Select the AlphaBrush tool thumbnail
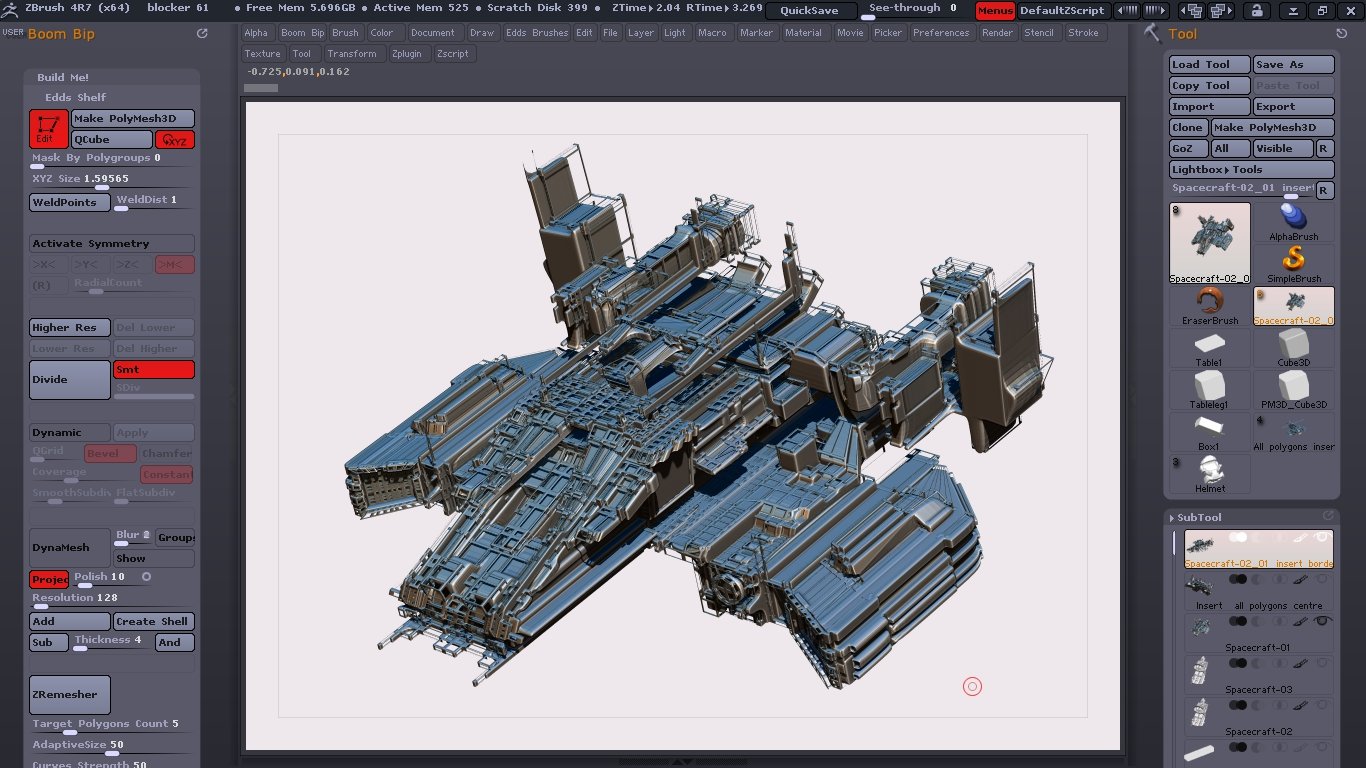The height and width of the screenshot is (768, 1366). point(1293,220)
